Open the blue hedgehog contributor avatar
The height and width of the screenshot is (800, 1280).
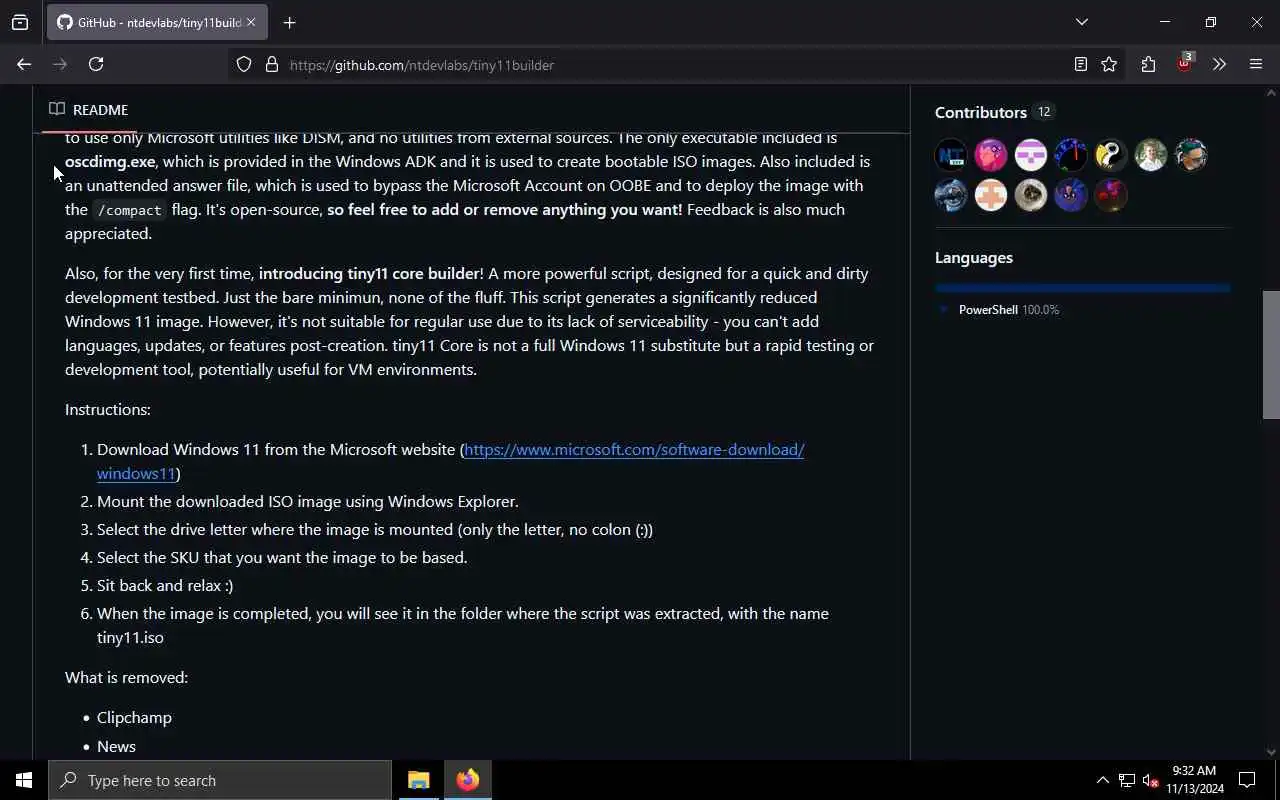(1071, 195)
